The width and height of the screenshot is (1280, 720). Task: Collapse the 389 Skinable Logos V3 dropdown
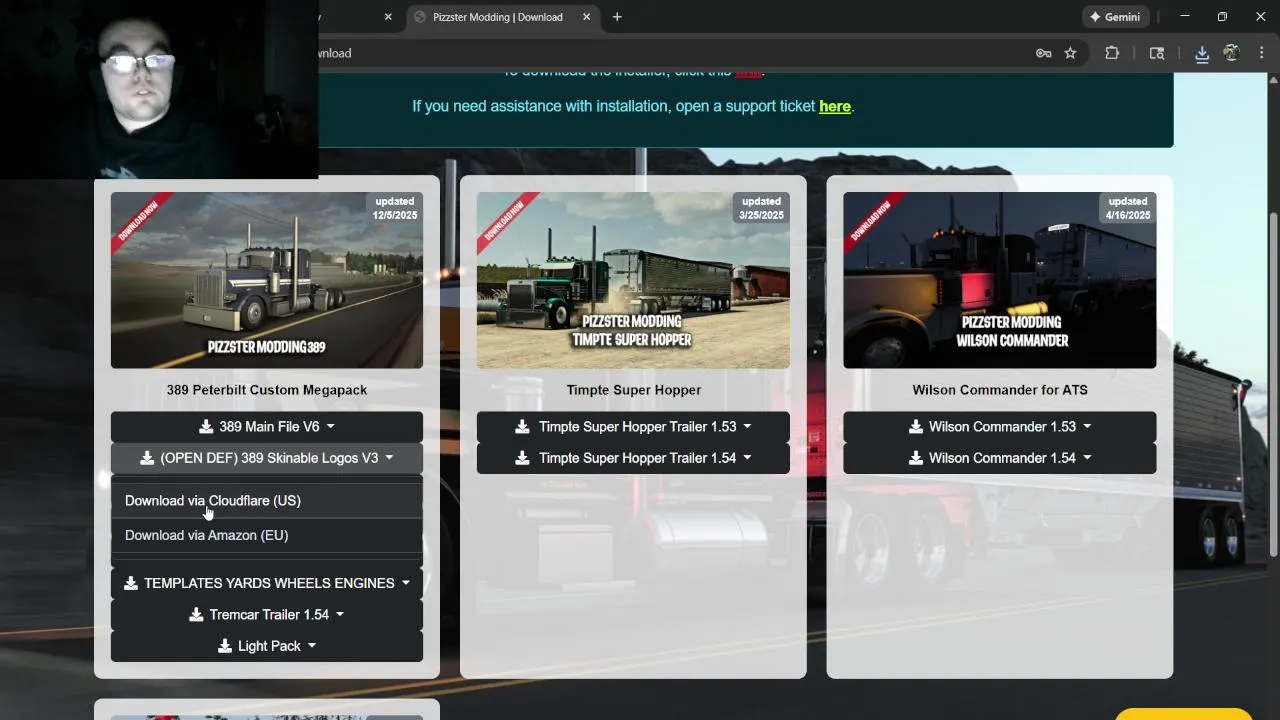(267, 458)
